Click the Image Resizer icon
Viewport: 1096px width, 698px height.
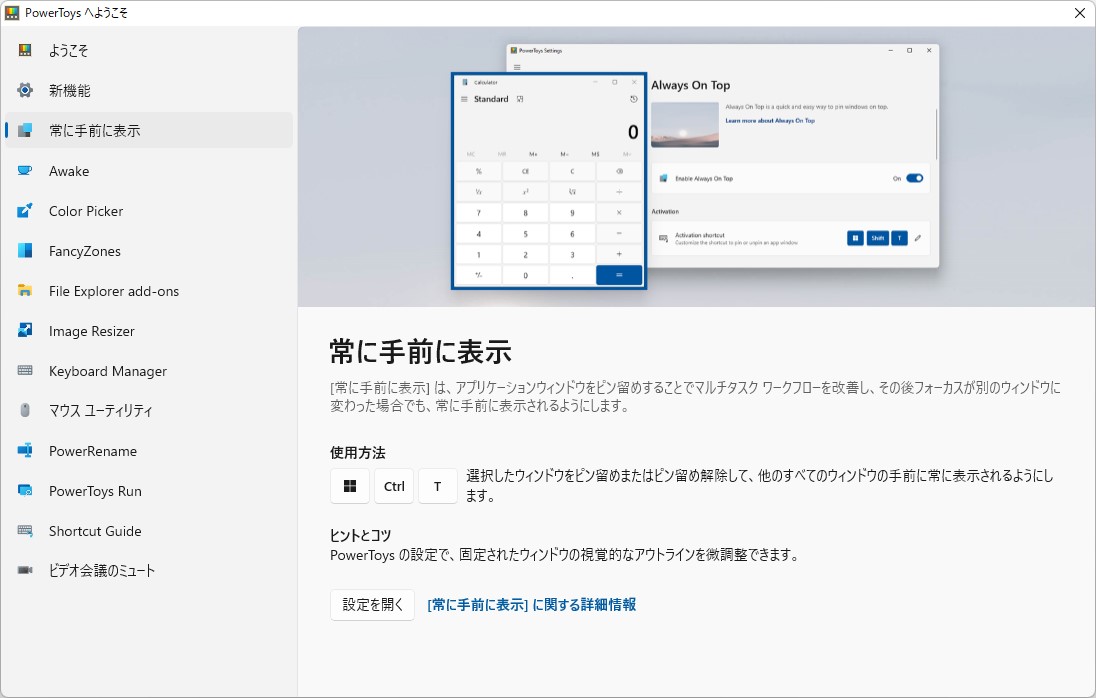point(27,331)
